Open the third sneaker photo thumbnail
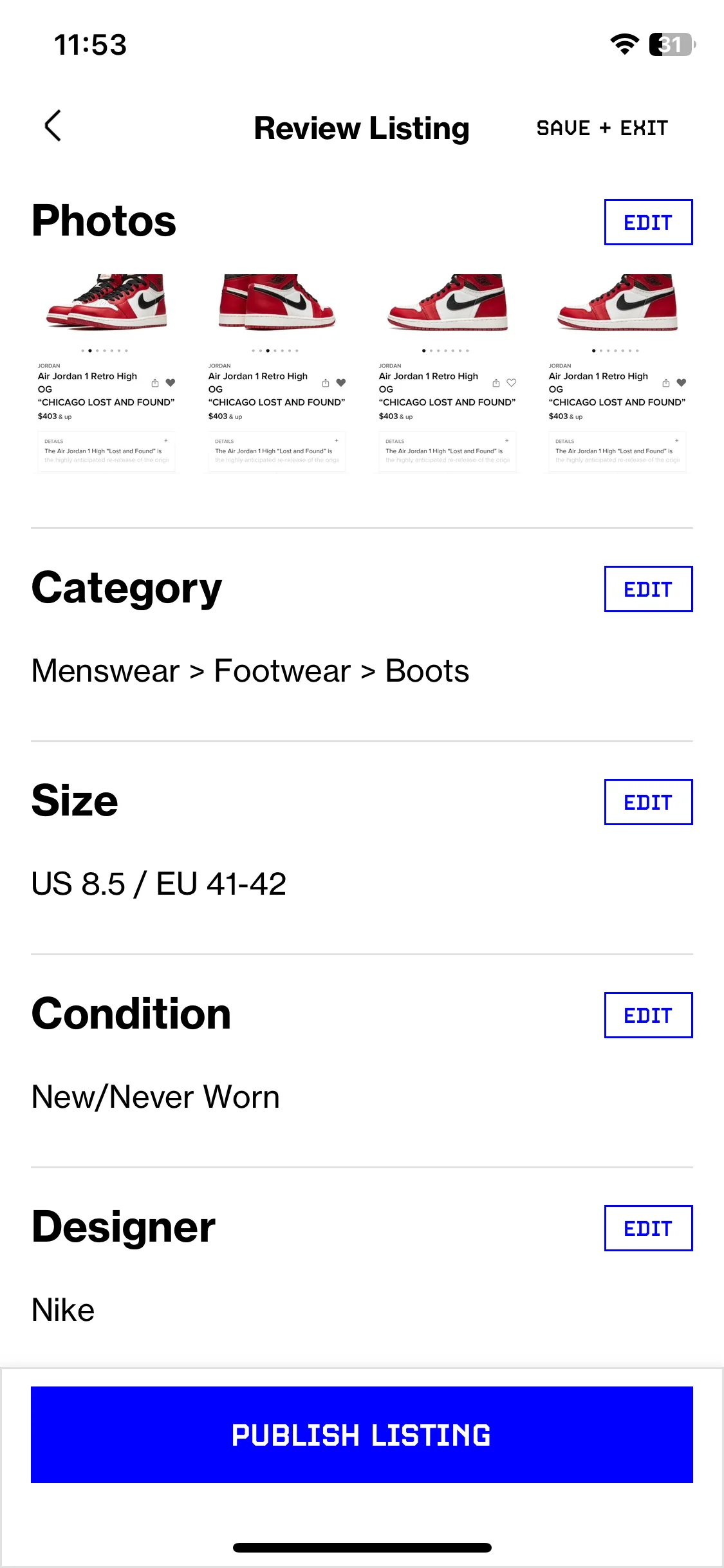 tap(447, 373)
